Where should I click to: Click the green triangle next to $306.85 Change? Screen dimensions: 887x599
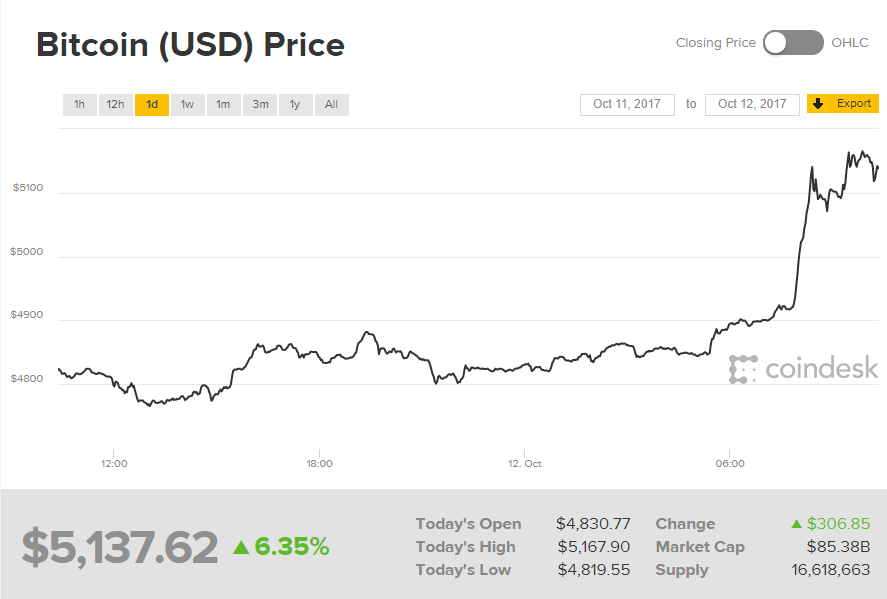tap(795, 523)
